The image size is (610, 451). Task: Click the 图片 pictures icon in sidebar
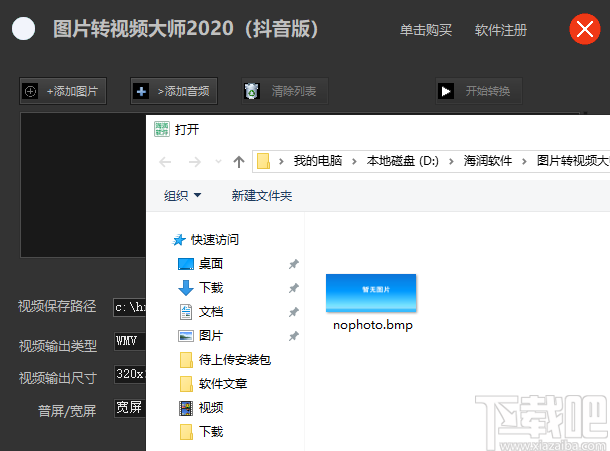tap(186, 336)
